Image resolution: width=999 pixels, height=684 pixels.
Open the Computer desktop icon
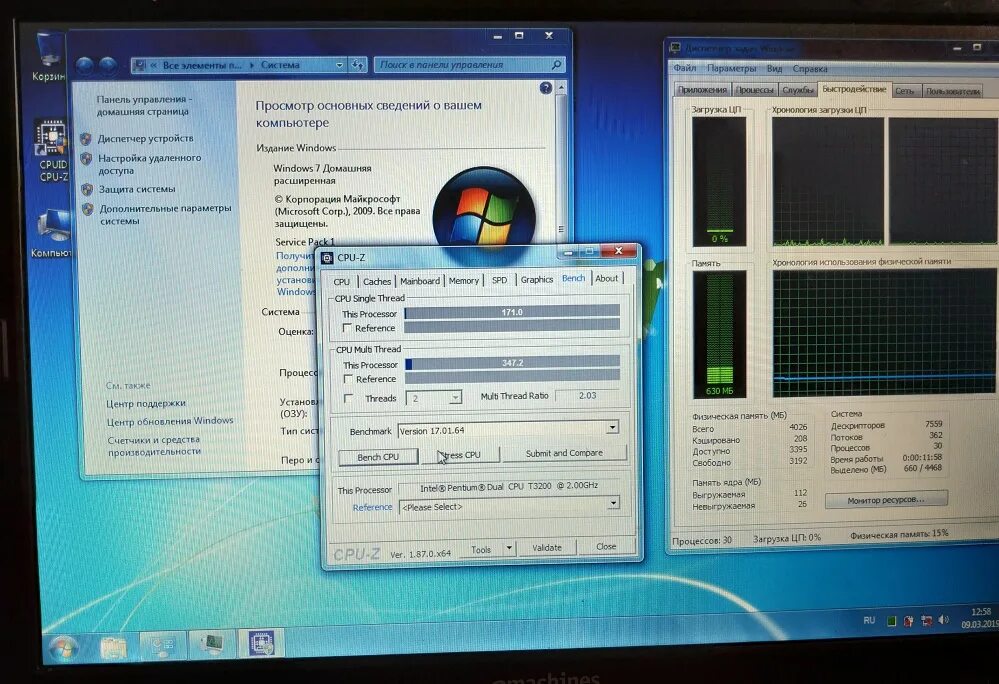(x=51, y=234)
